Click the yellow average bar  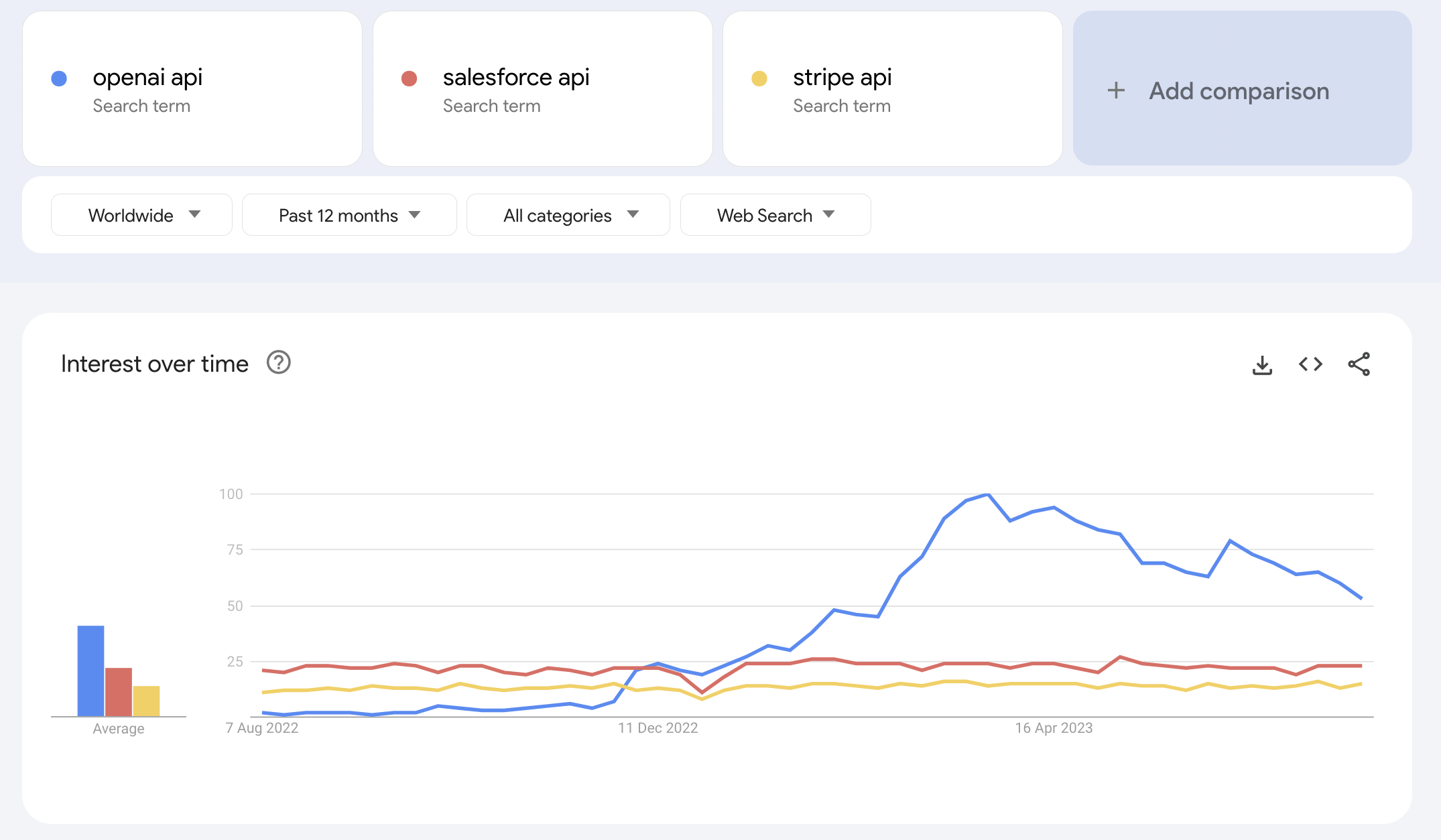pyautogui.click(x=146, y=701)
